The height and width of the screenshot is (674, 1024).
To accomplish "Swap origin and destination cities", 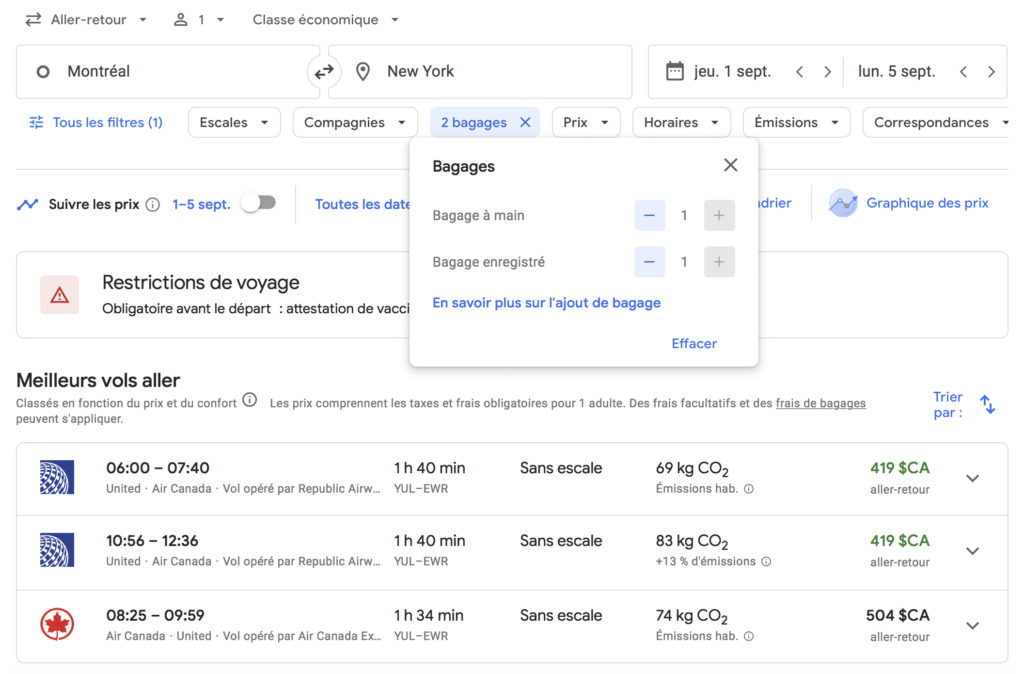I will click(324, 72).
